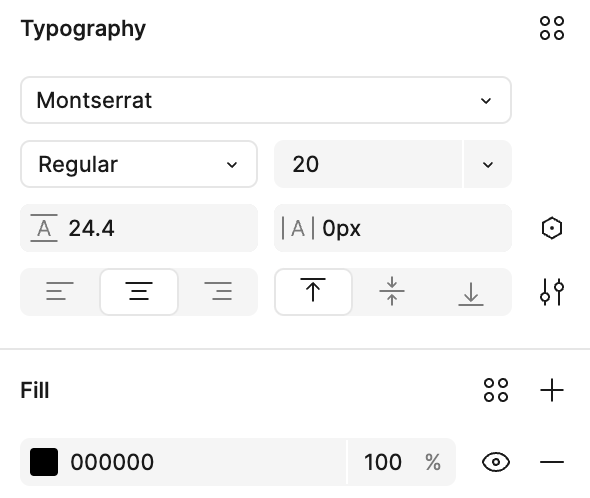Align text left
This screenshot has width=590, height=498.
pyautogui.click(x=60, y=292)
